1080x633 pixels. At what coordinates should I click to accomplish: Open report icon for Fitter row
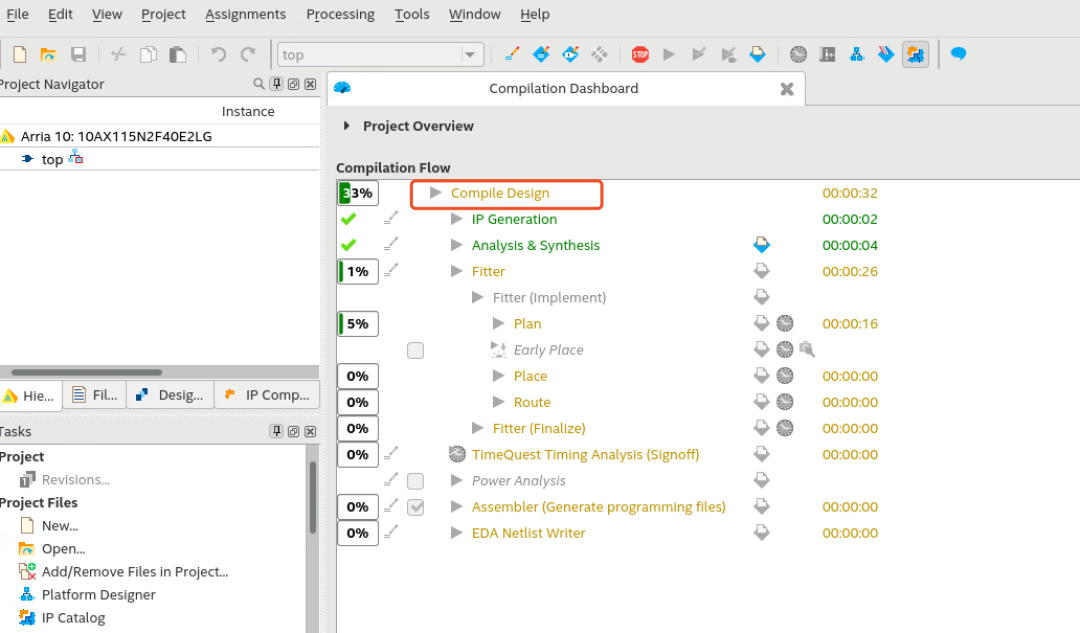click(761, 271)
